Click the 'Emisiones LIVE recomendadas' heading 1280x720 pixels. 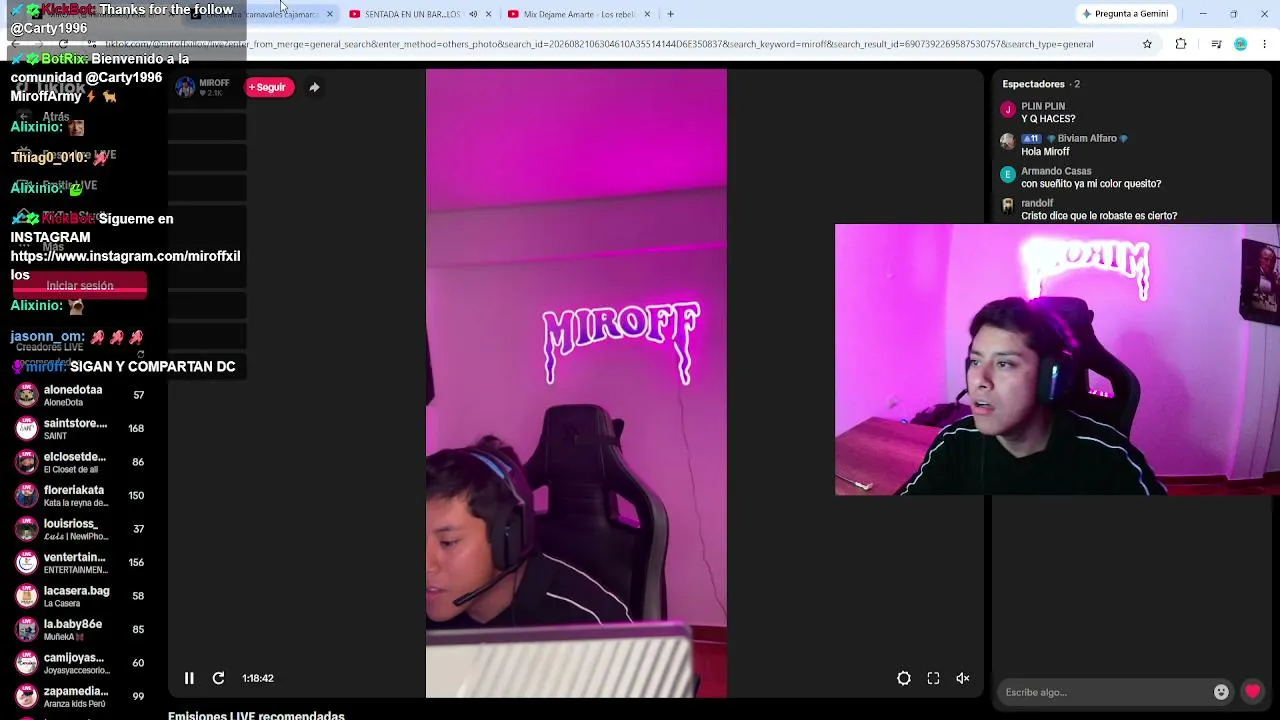click(x=256, y=716)
